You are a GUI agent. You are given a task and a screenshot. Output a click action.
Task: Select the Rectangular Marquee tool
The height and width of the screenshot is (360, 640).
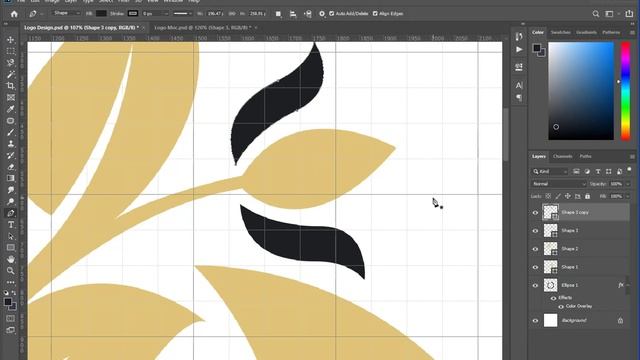click(11, 51)
